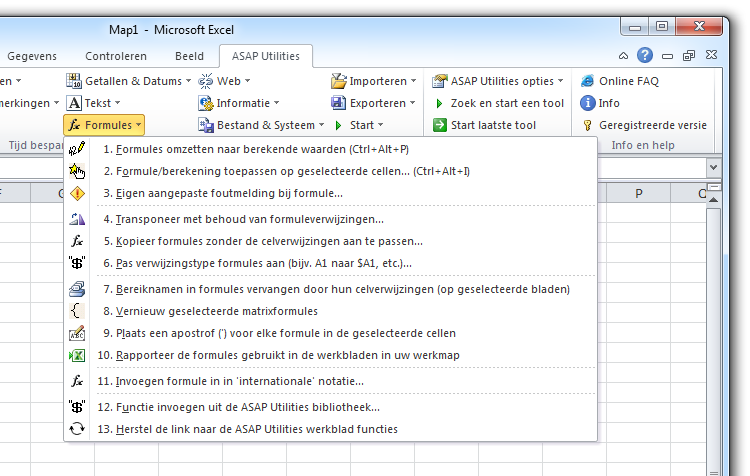Open the ASAP Utilities opties dropdown
This screenshot has width=750, height=476.
[561, 81]
